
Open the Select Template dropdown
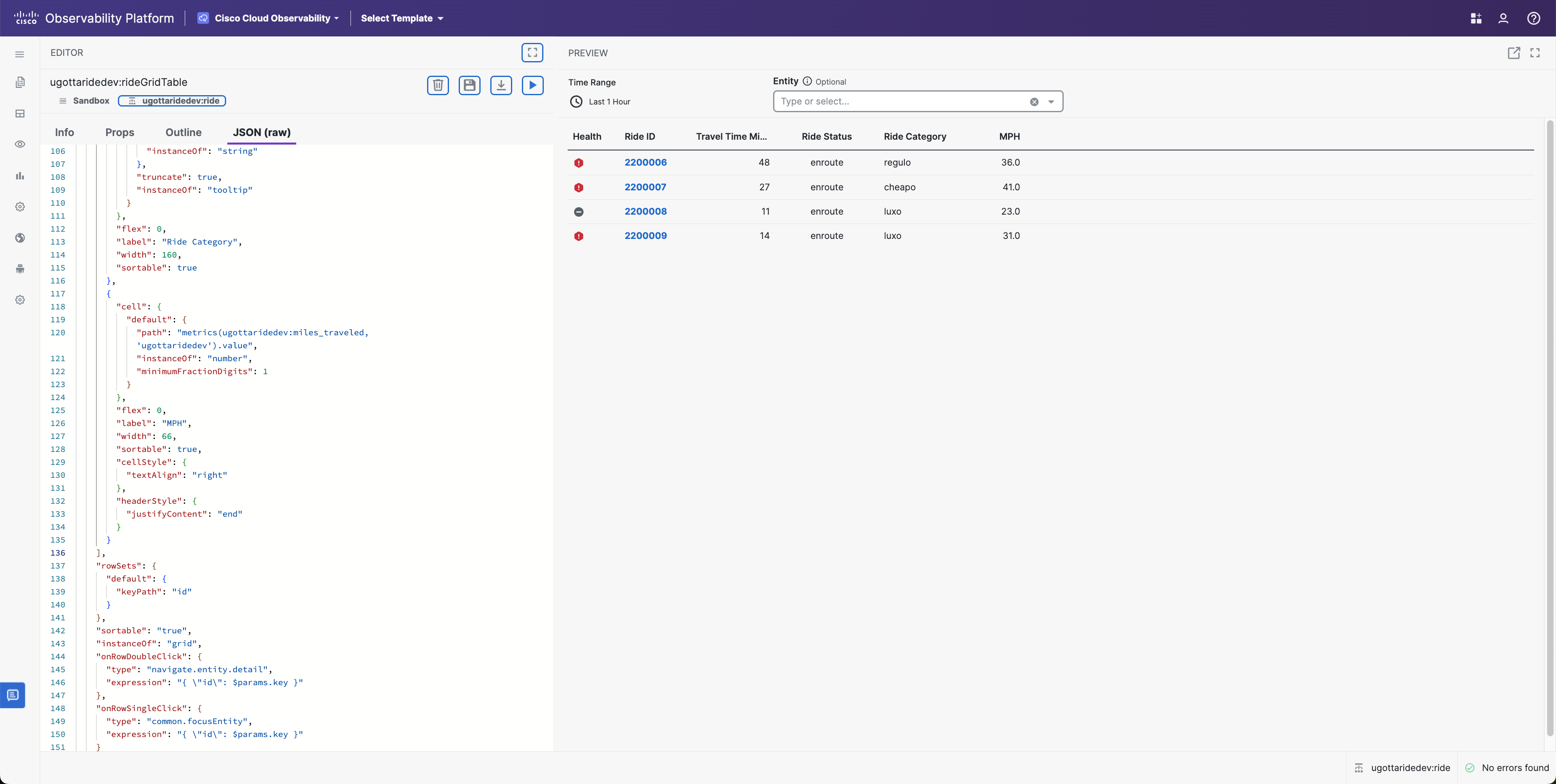402,18
